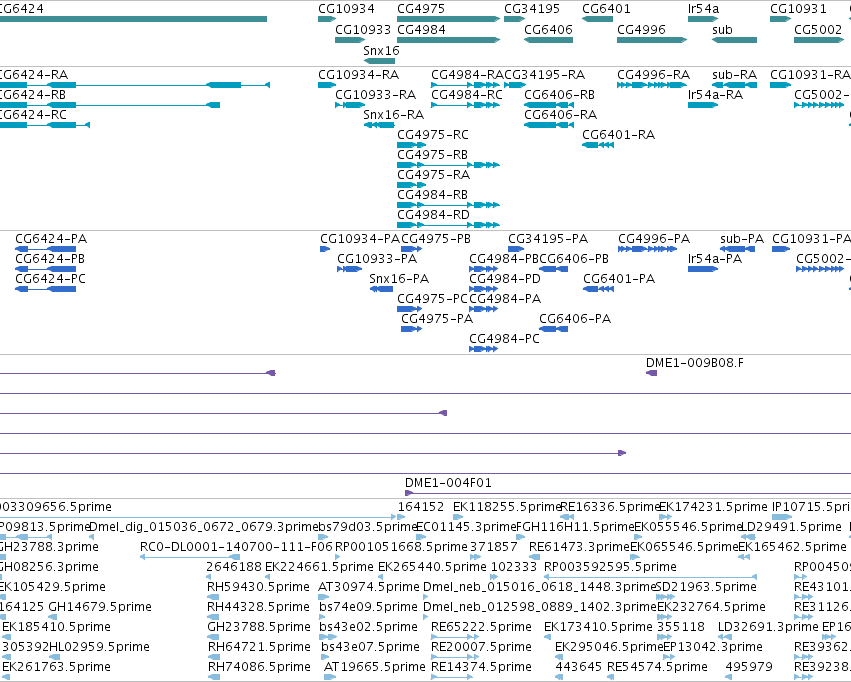
Task: Click the CG4984-PA protein label
Action: tap(505, 299)
